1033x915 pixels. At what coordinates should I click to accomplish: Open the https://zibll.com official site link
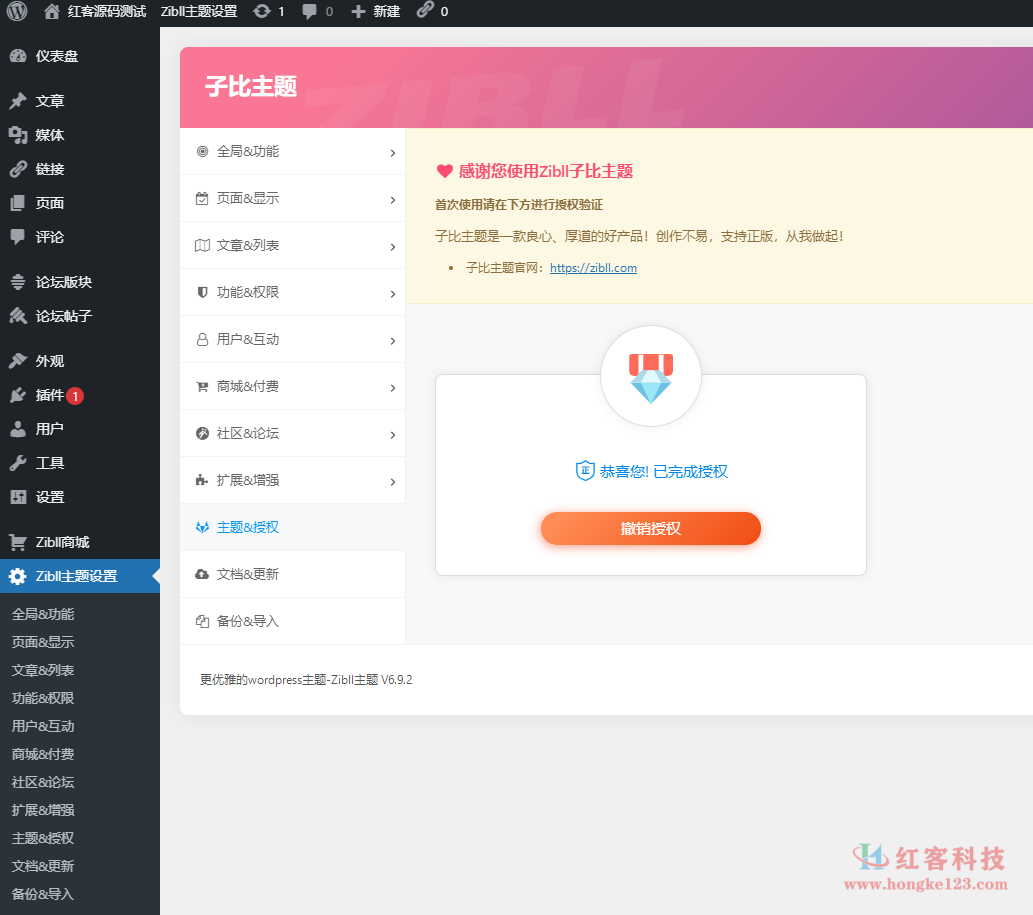click(593, 268)
